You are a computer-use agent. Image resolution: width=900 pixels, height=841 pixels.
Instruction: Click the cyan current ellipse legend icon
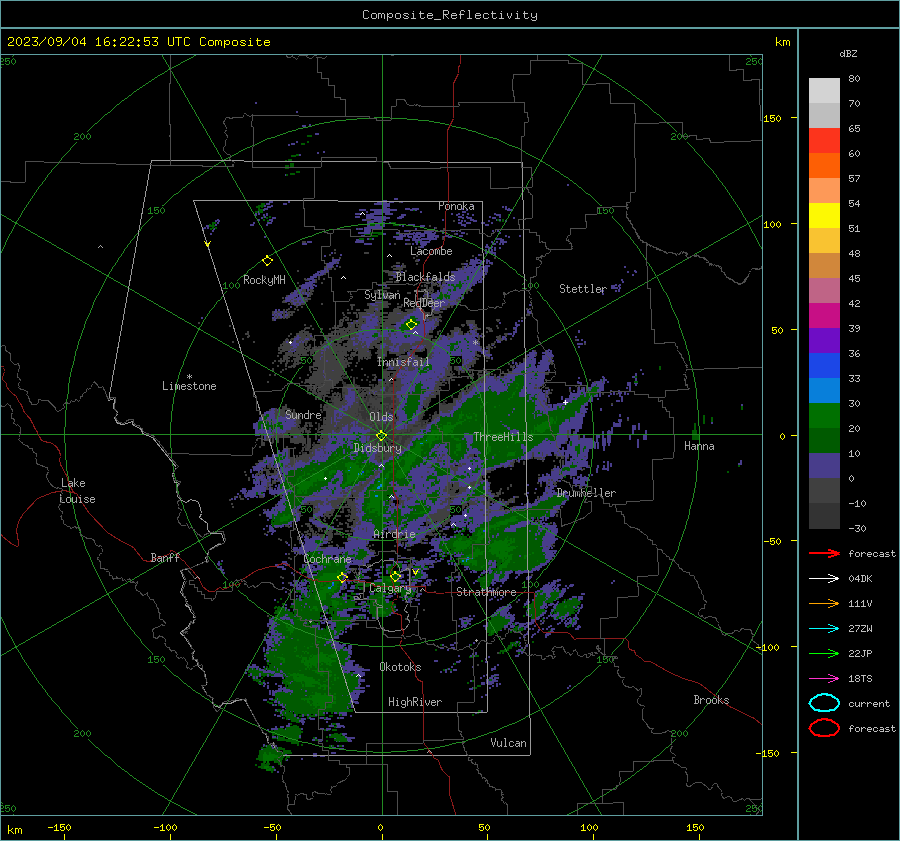pos(824,703)
